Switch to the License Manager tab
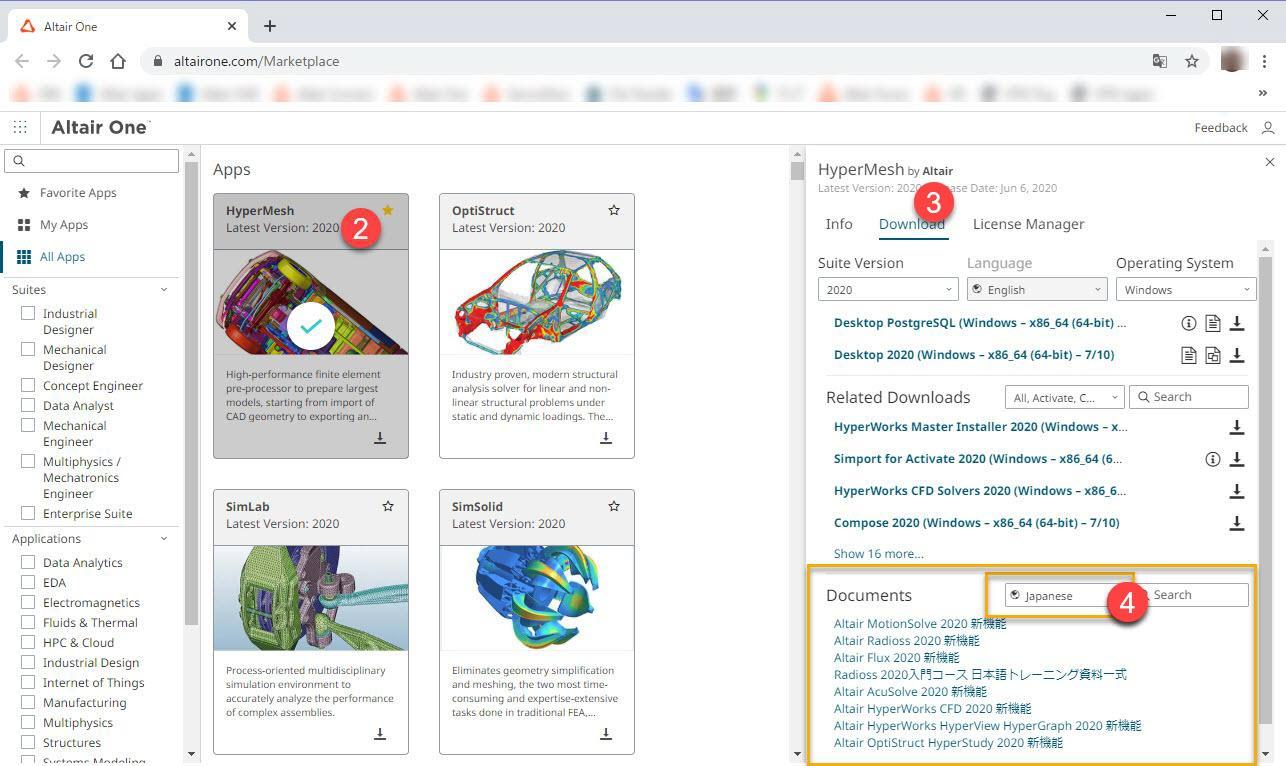The image size is (1286, 766). tap(1028, 224)
